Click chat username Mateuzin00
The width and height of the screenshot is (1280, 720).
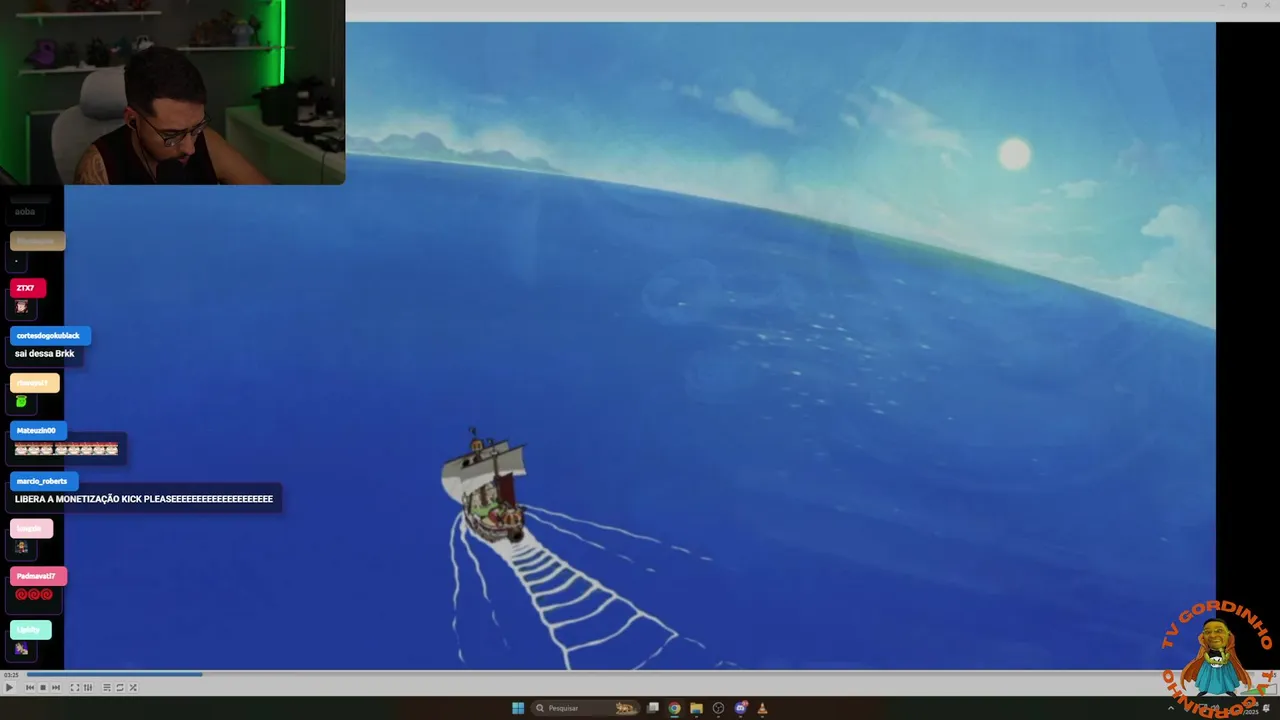[36, 431]
